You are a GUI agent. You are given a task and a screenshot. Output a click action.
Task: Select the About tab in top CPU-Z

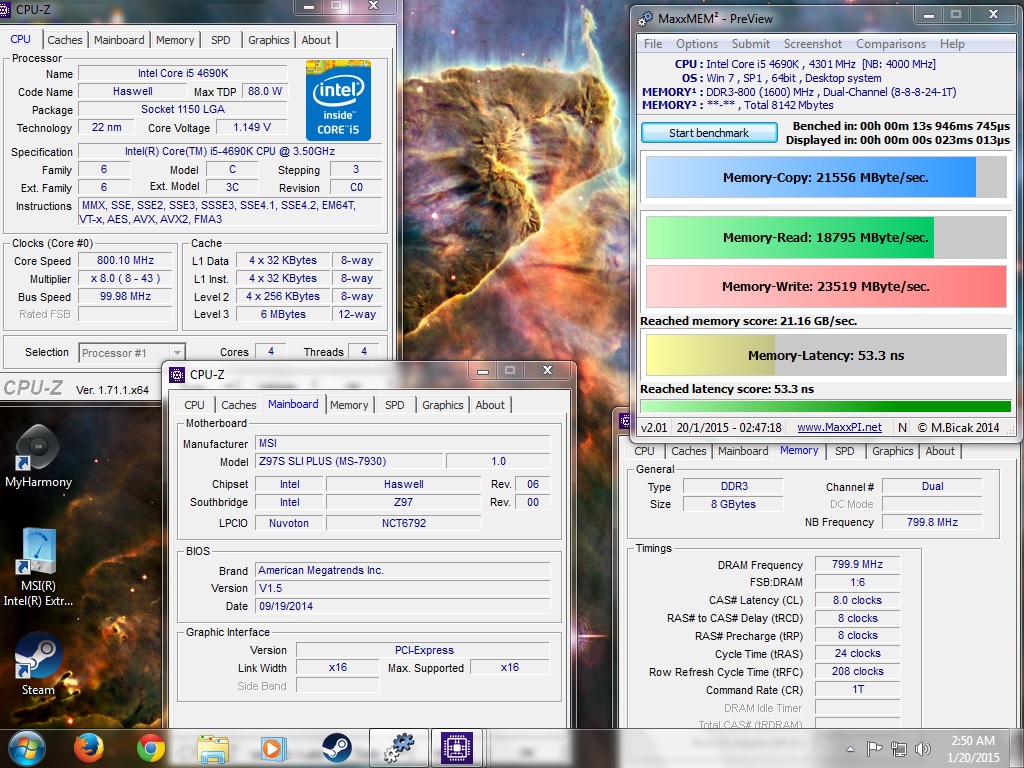click(316, 40)
